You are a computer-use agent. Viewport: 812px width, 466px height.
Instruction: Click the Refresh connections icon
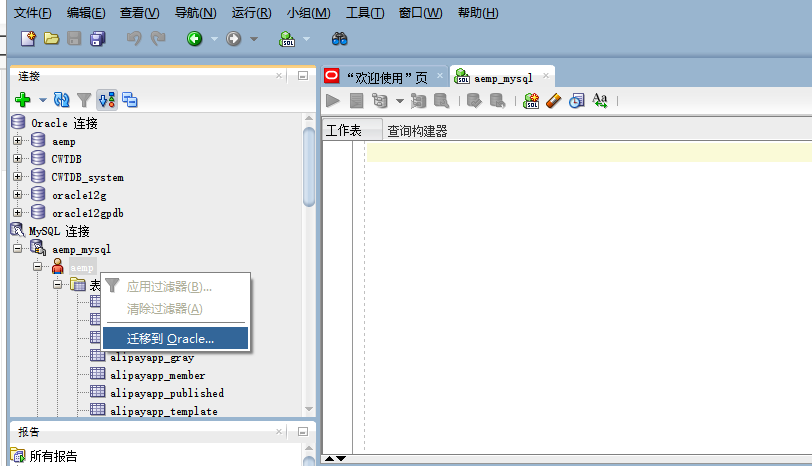[61, 99]
